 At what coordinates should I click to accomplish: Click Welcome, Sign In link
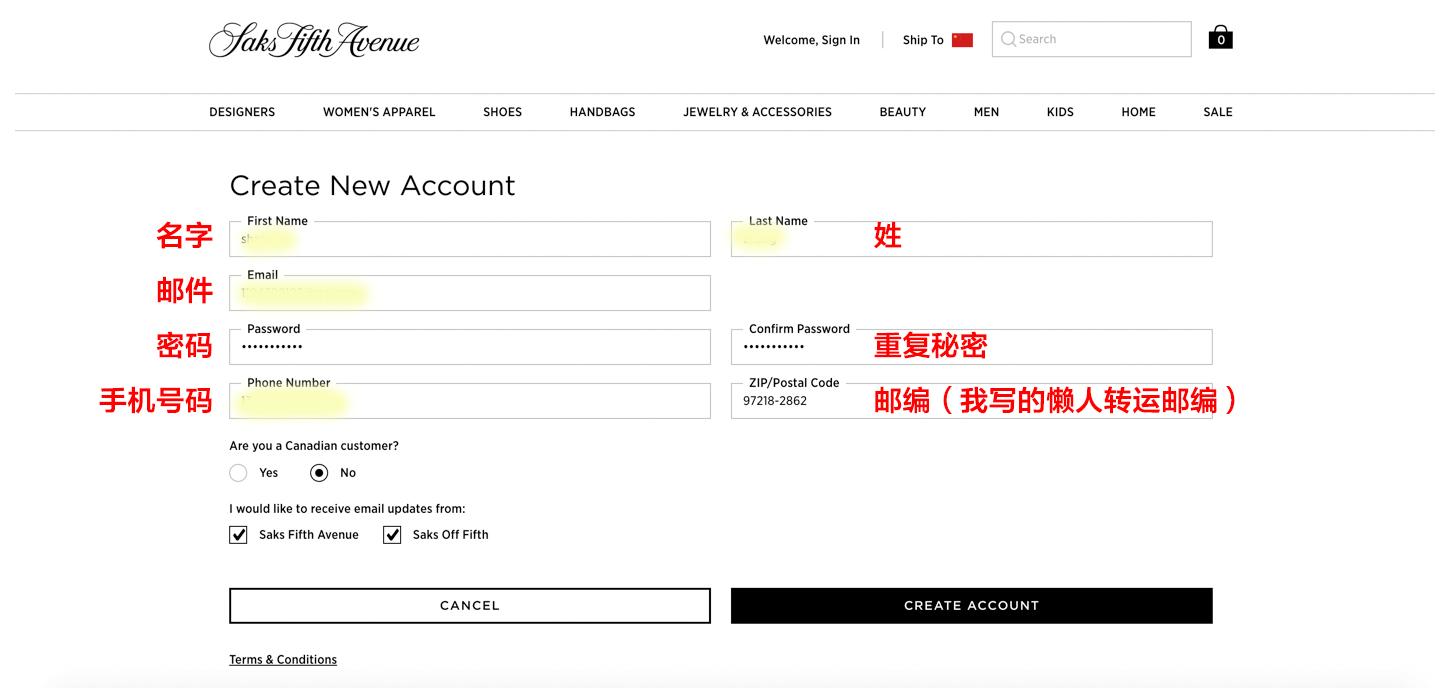coord(811,40)
